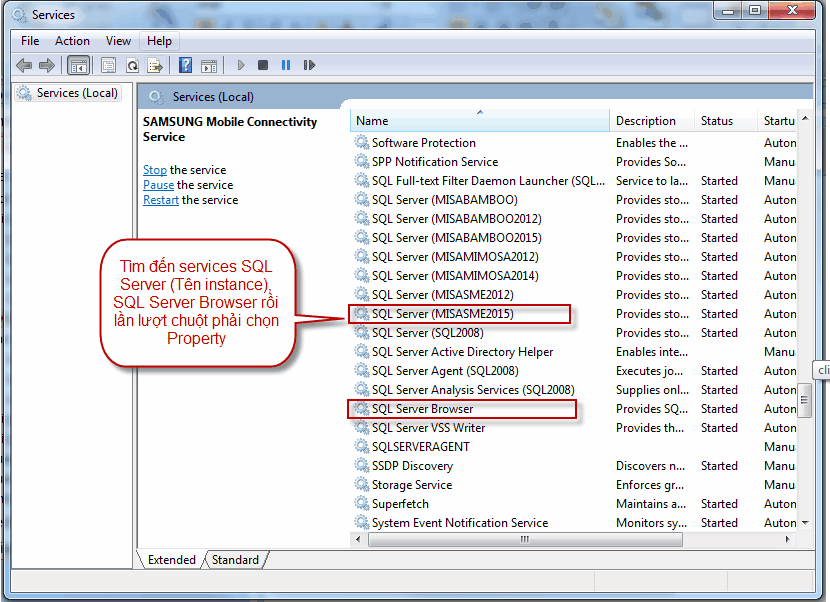
Task: Click the Pause Service toolbar icon
Action: (x=286, y=65)
